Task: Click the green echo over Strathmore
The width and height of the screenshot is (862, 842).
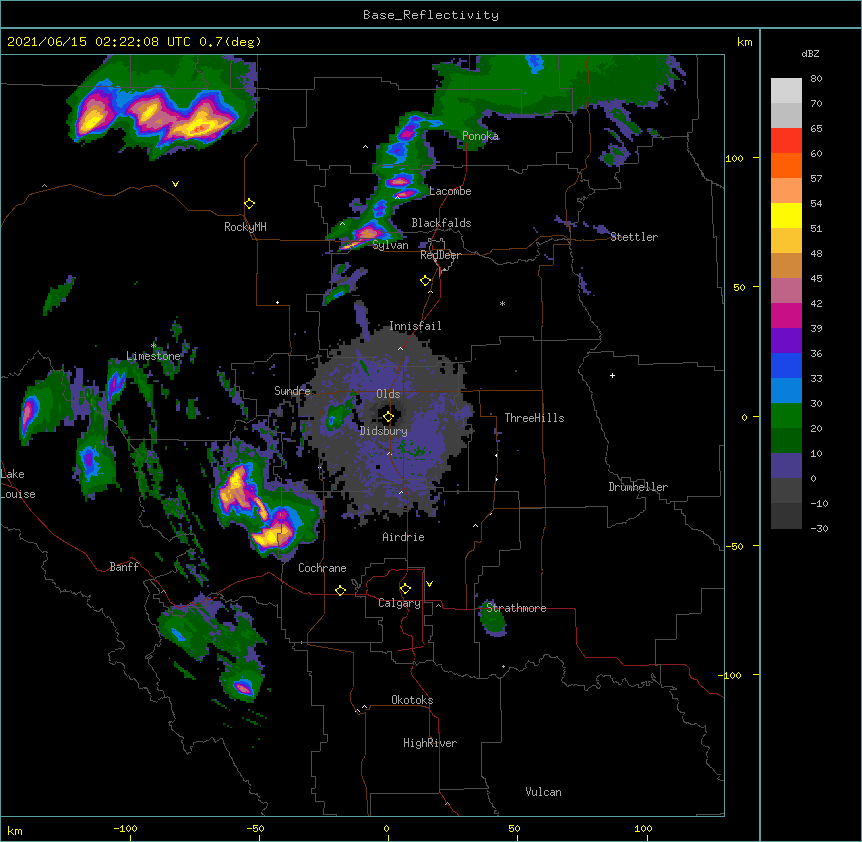Action: 493,620
